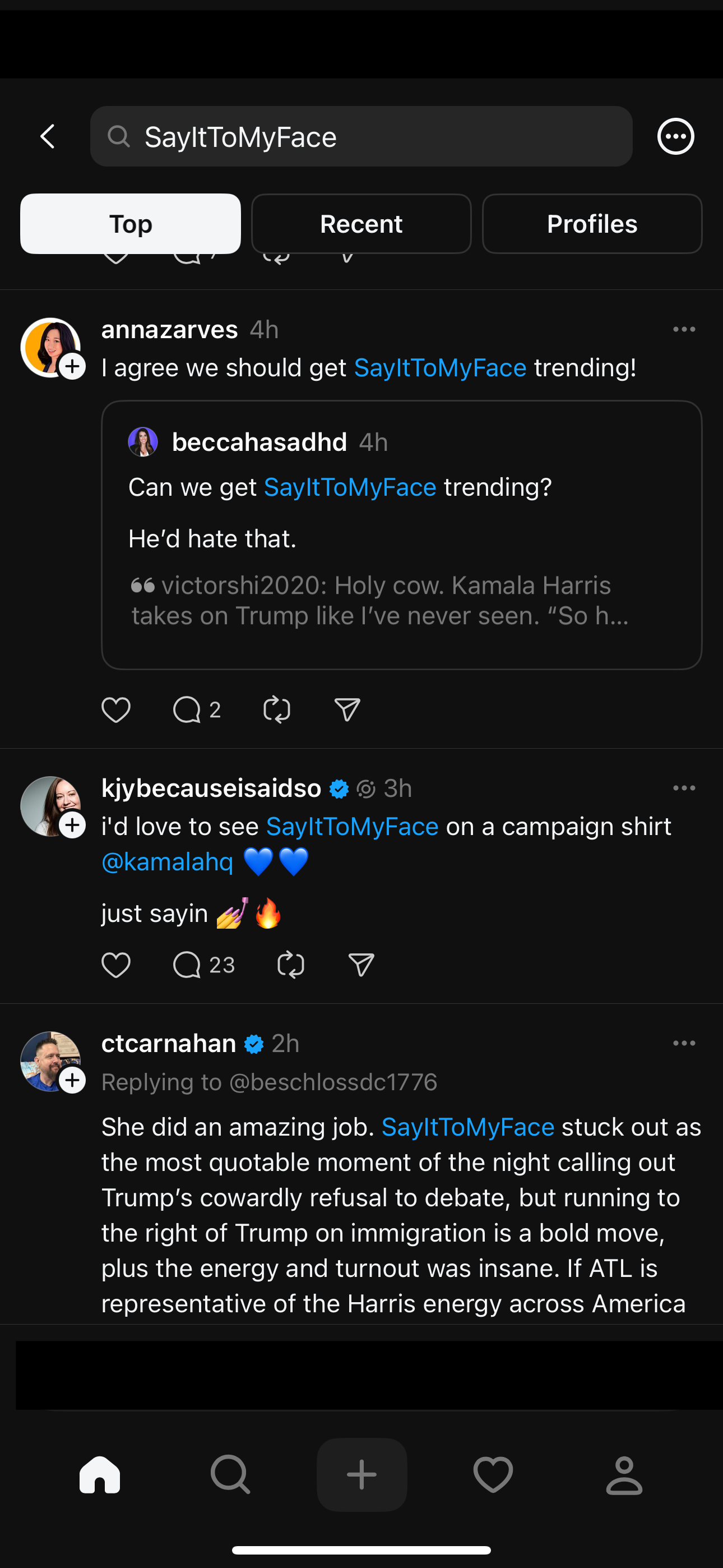Screen dimensions: 723x1568
Task: Open the @kamalahq mention link
Action: click(168, 862)
